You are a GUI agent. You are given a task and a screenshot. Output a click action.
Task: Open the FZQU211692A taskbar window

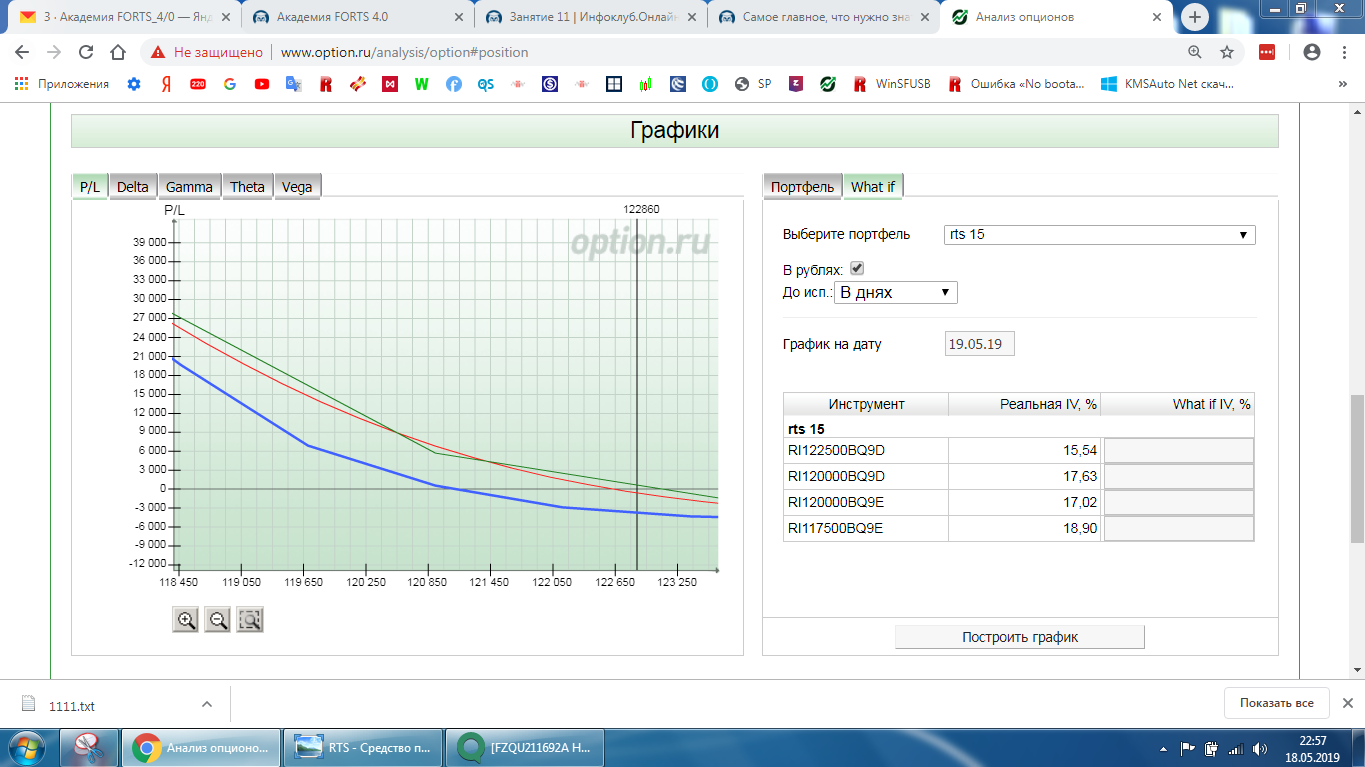pyautogui.click(x=526, y=747)
